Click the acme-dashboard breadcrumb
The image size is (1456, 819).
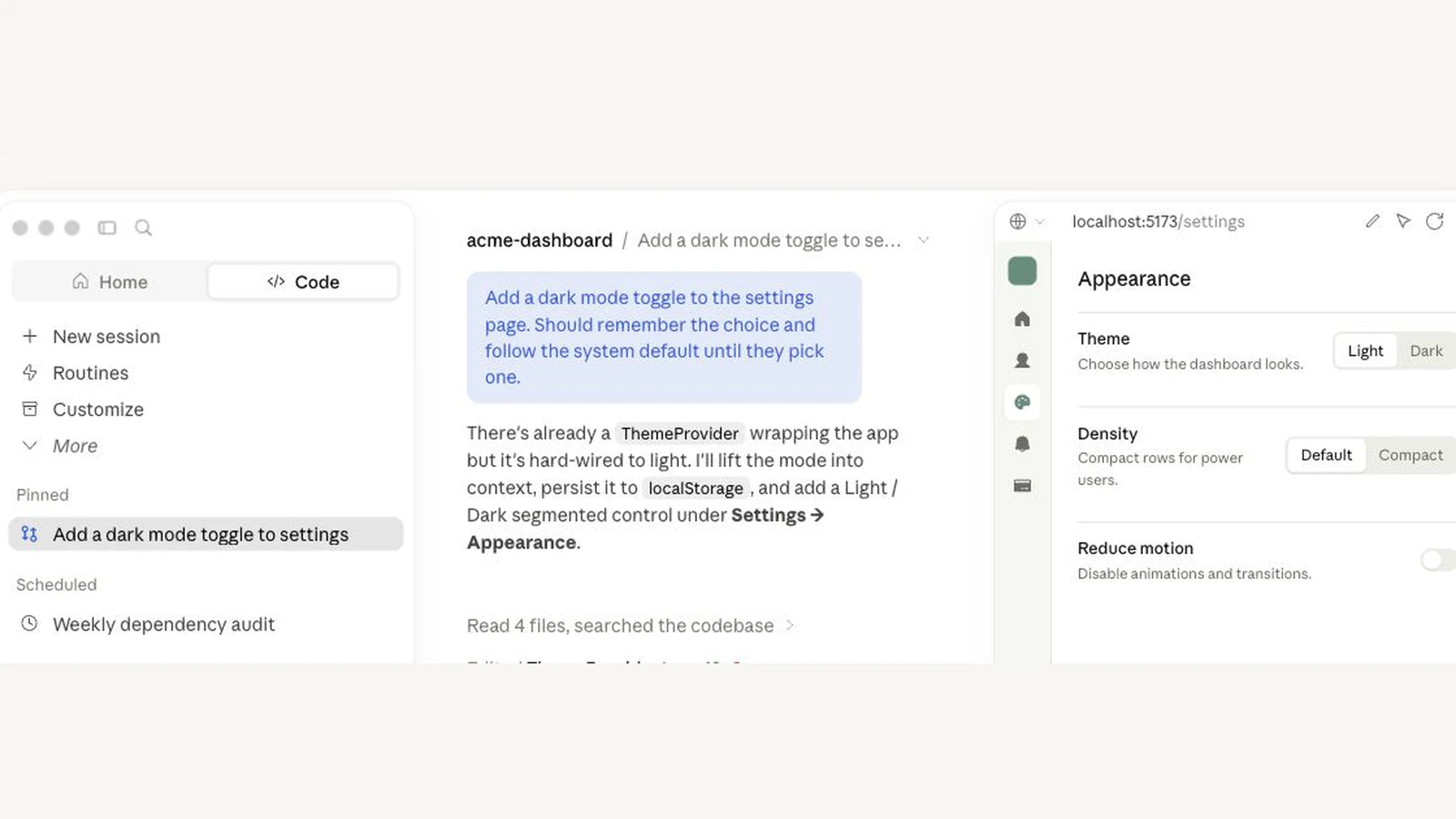[540, 240]
